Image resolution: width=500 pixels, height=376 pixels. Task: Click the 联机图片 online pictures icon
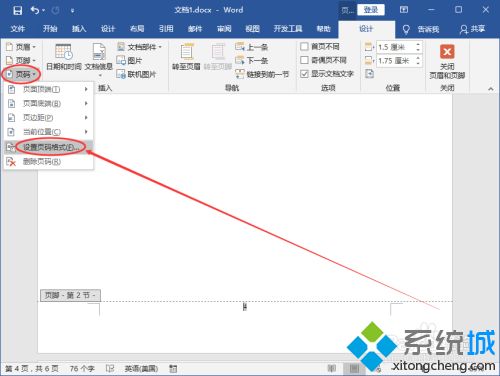pos(121,74)
